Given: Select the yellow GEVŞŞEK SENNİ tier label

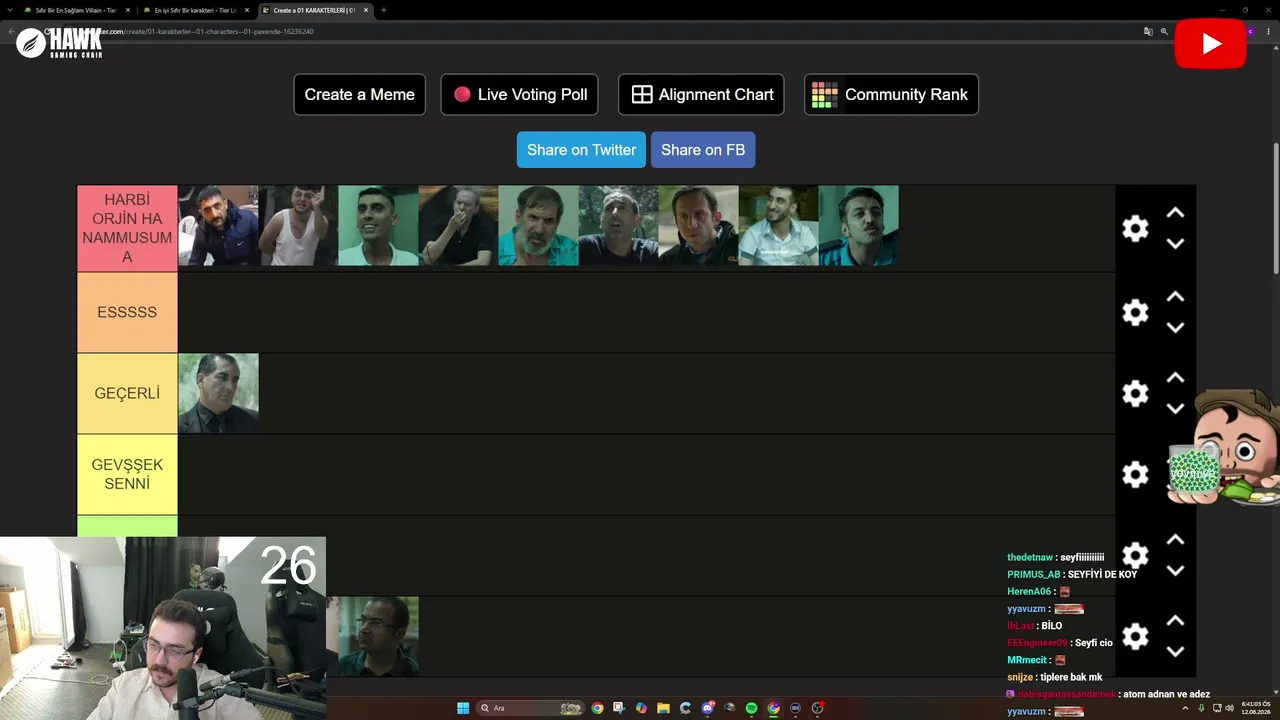Looking at the screenshot, I should 127,474.
